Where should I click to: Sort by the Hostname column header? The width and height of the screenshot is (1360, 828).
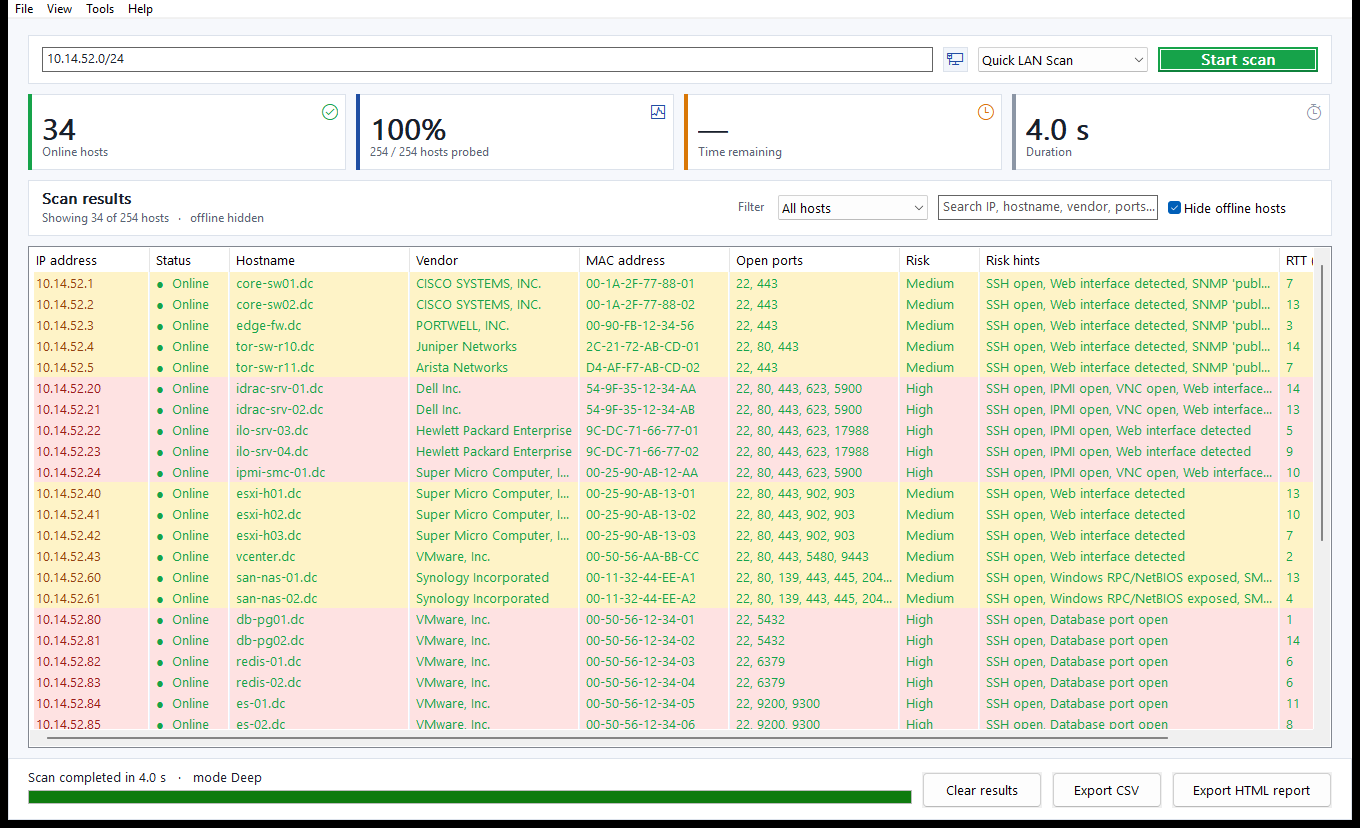pos(320,260)
